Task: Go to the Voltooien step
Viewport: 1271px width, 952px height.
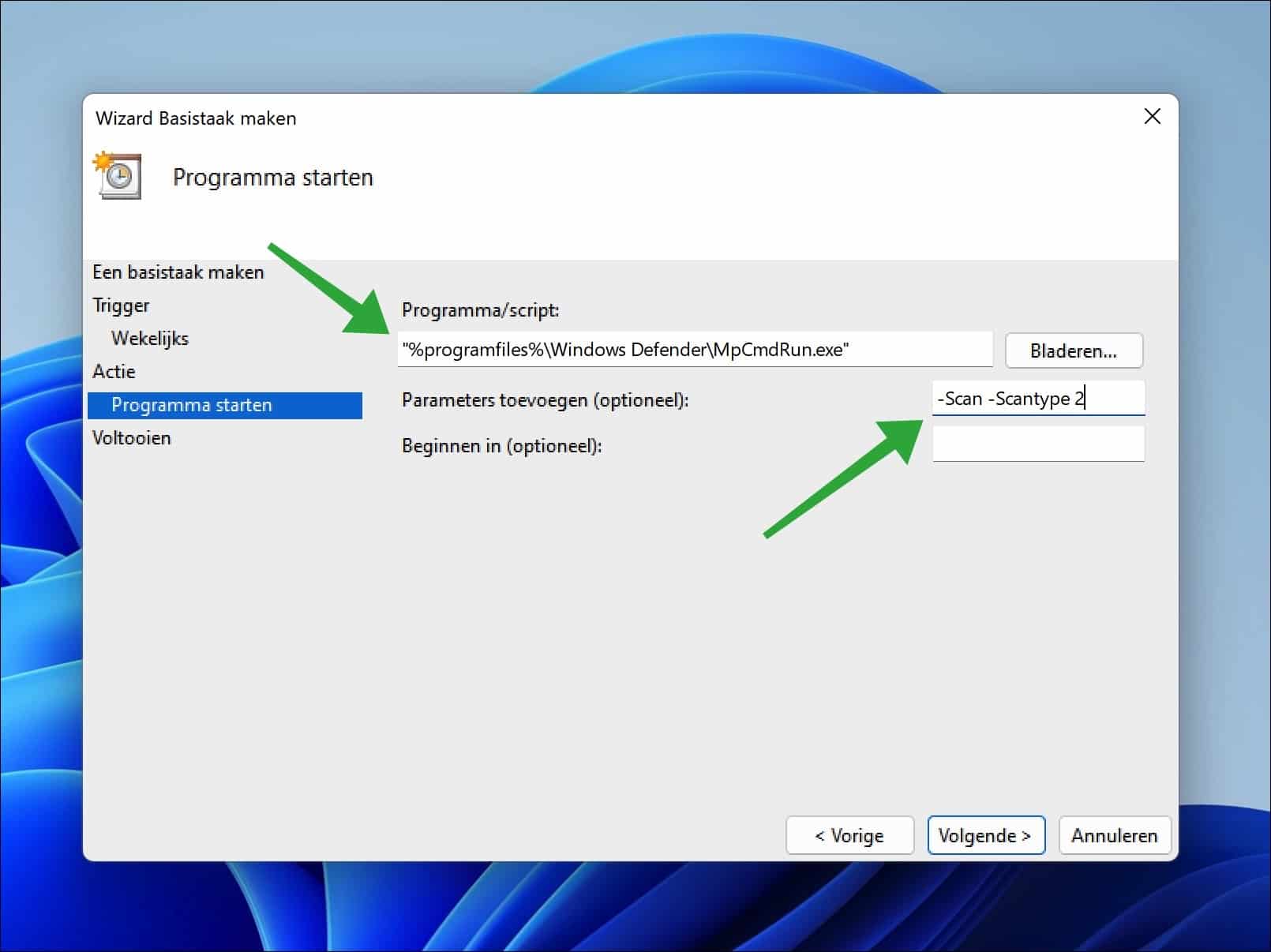Action: 132,437
